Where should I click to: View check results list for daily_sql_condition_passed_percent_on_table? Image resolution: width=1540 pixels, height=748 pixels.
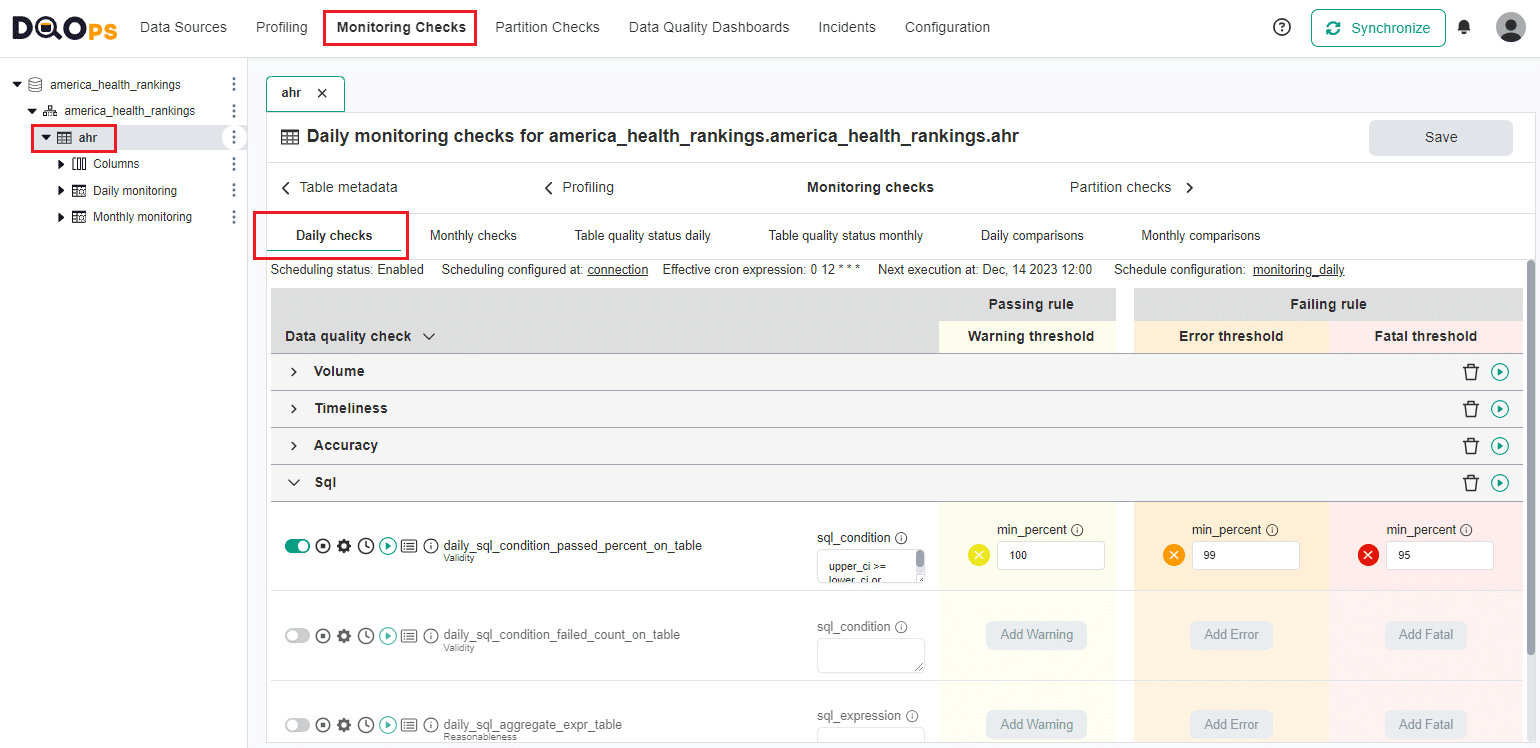(x=409, y=545)
